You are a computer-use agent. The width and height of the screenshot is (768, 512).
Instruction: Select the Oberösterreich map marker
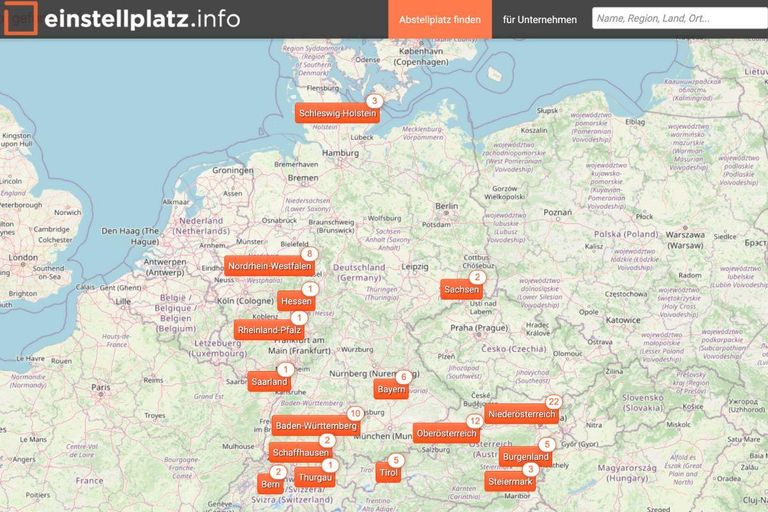click(x=445, y=433)
